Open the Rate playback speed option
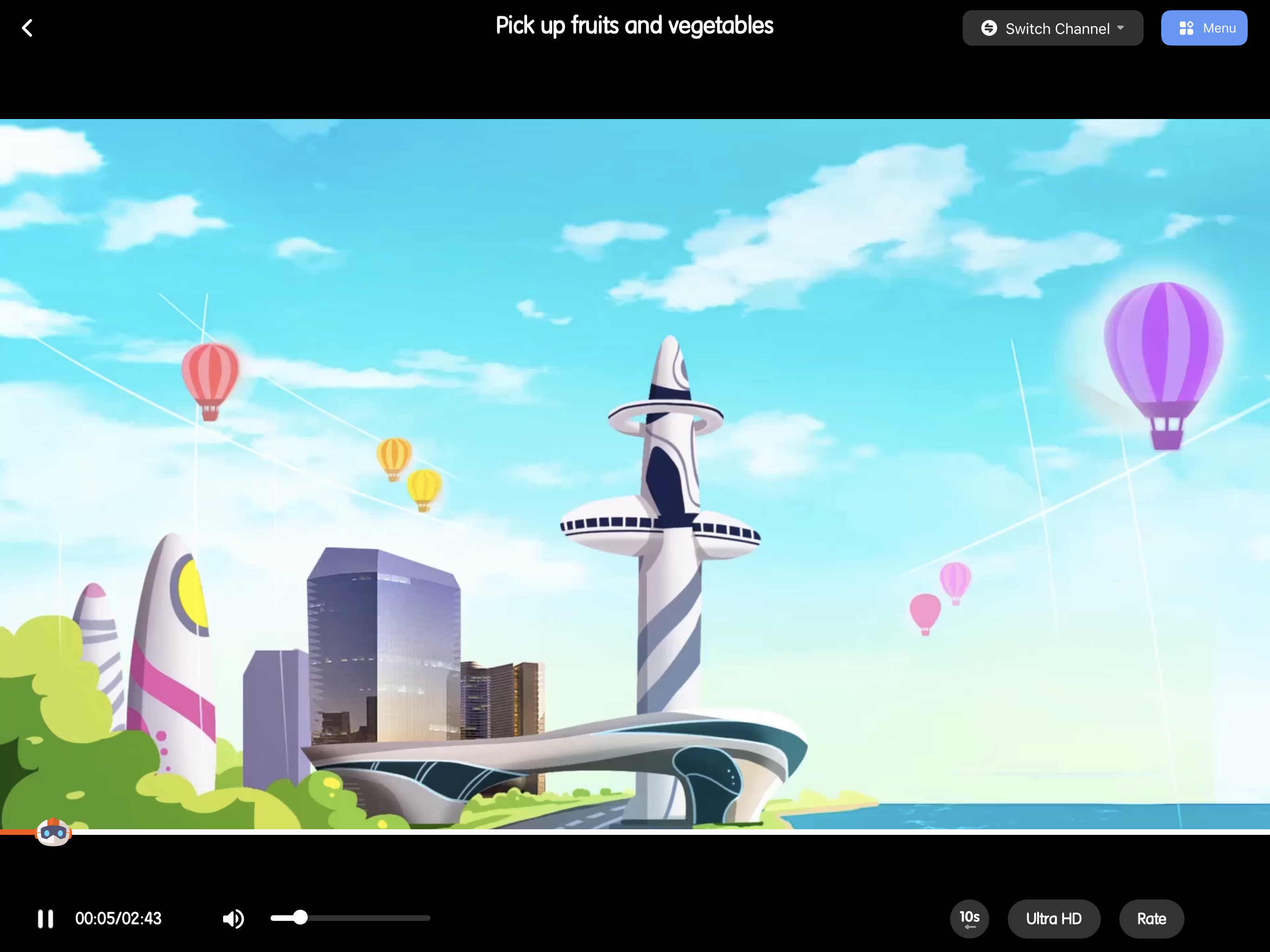 [1151, 919]
